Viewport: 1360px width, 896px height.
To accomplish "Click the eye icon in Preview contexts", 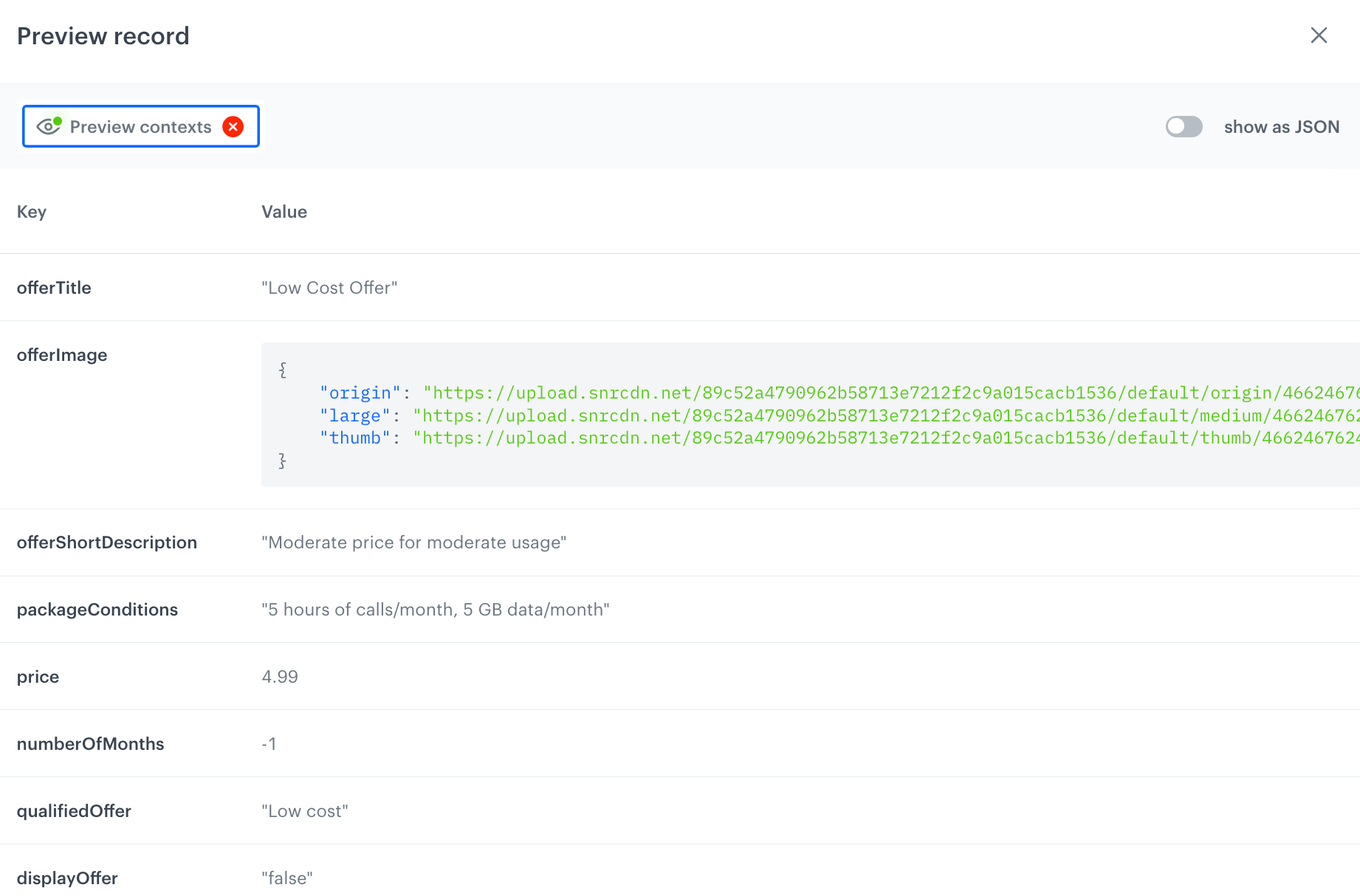I will click(x=49, y=126).
